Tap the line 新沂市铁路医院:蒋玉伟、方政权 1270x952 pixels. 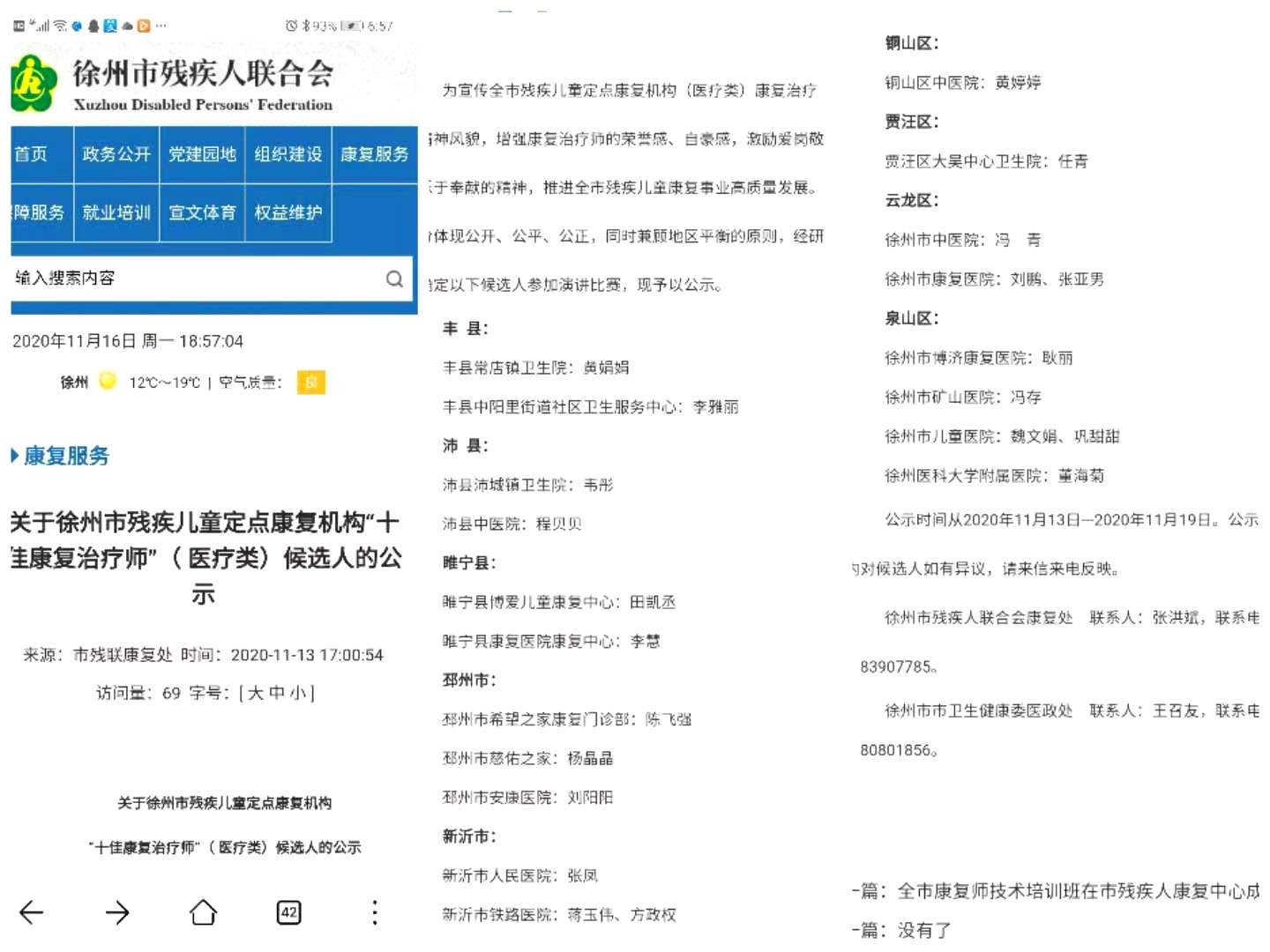(559, 915)
